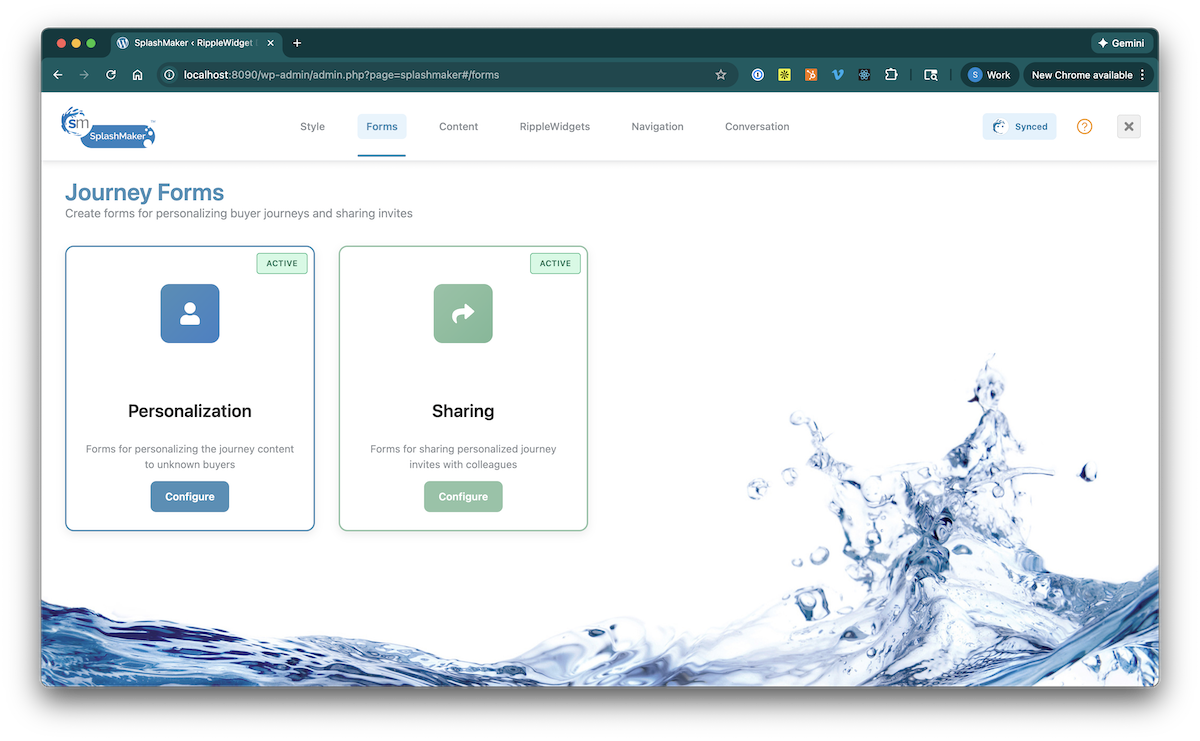Open the RippleWidgets tab

[554, 127]
